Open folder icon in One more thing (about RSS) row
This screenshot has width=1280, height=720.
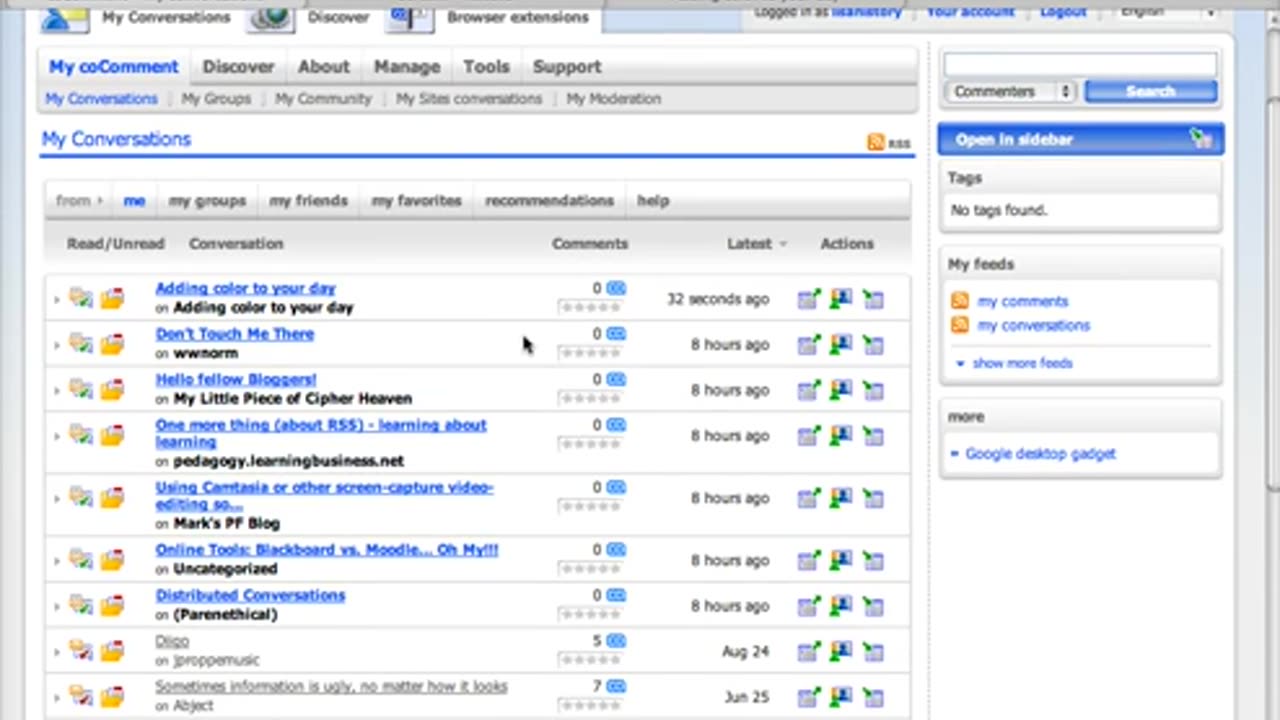(x=112, y=435)
